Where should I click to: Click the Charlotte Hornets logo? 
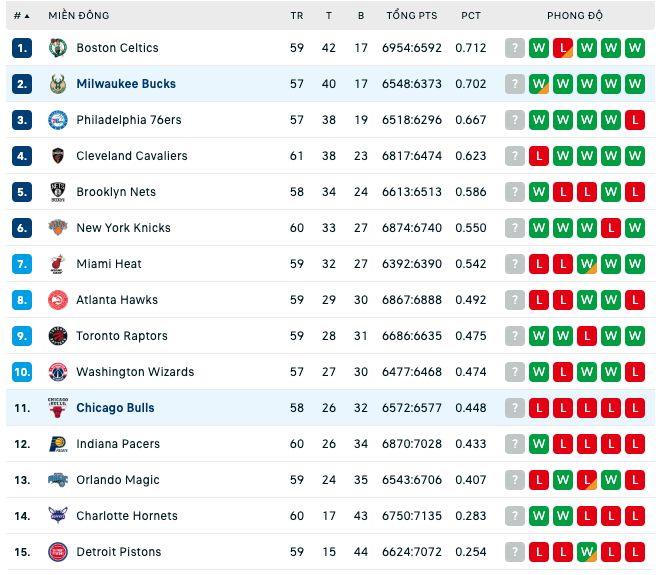58,516
